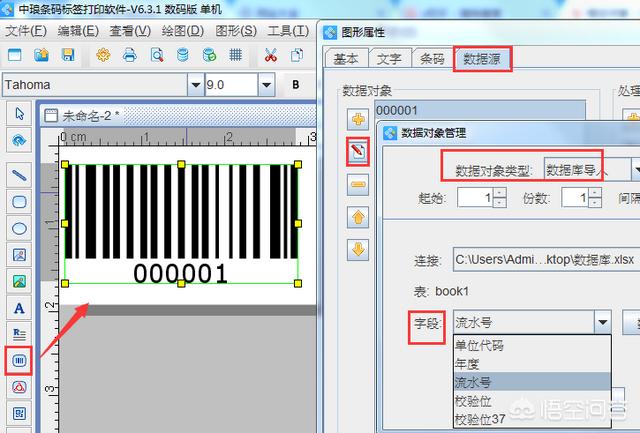
Task: Select the insert picture tool
Action: 19,255
